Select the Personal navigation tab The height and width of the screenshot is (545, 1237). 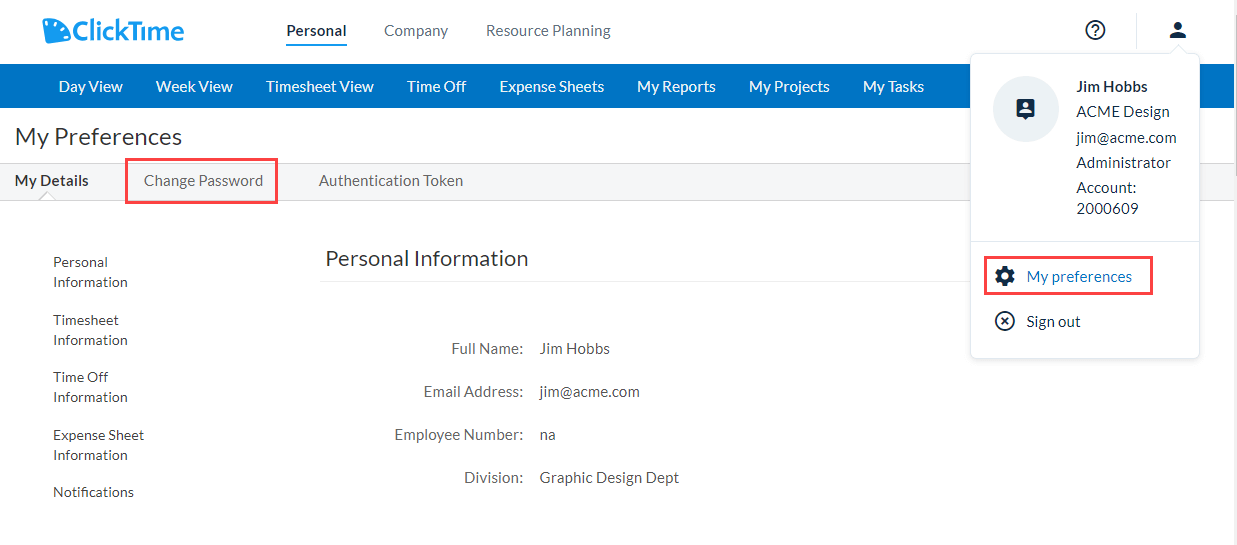(x=316, y=31)
